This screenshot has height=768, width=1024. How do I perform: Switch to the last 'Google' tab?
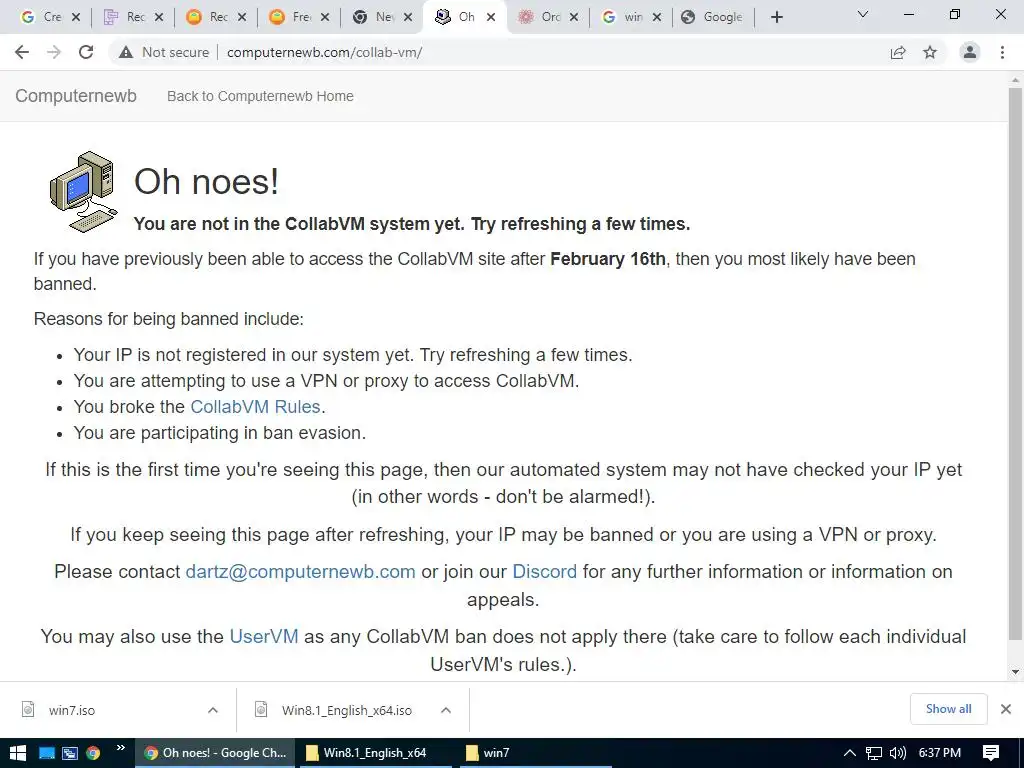click(712, 17)
